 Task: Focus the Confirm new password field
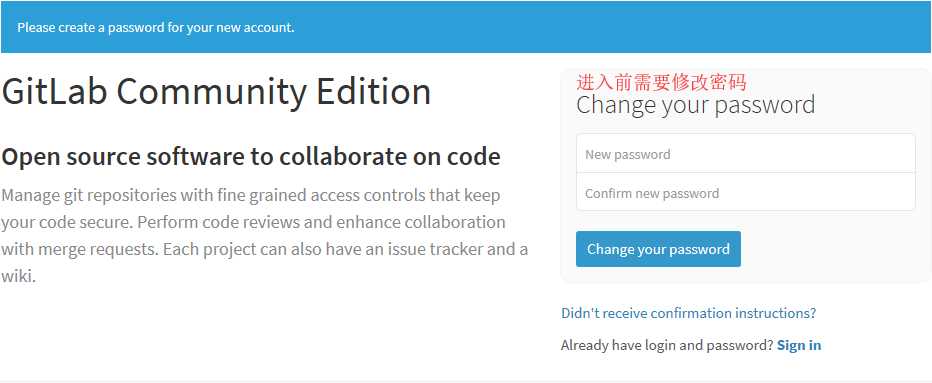pos(745,192)
